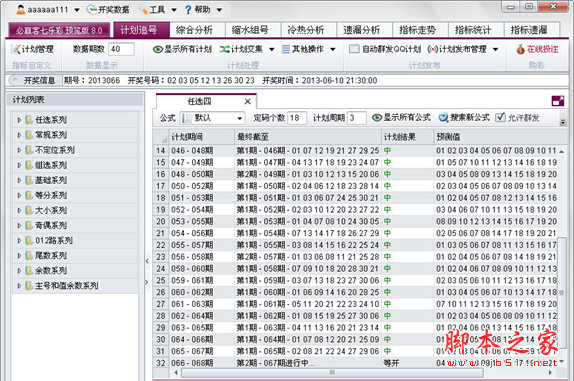Open the aaaaaa111 account dropdown arrow
This screenshot has height=381, width=574.
point(77,10)
